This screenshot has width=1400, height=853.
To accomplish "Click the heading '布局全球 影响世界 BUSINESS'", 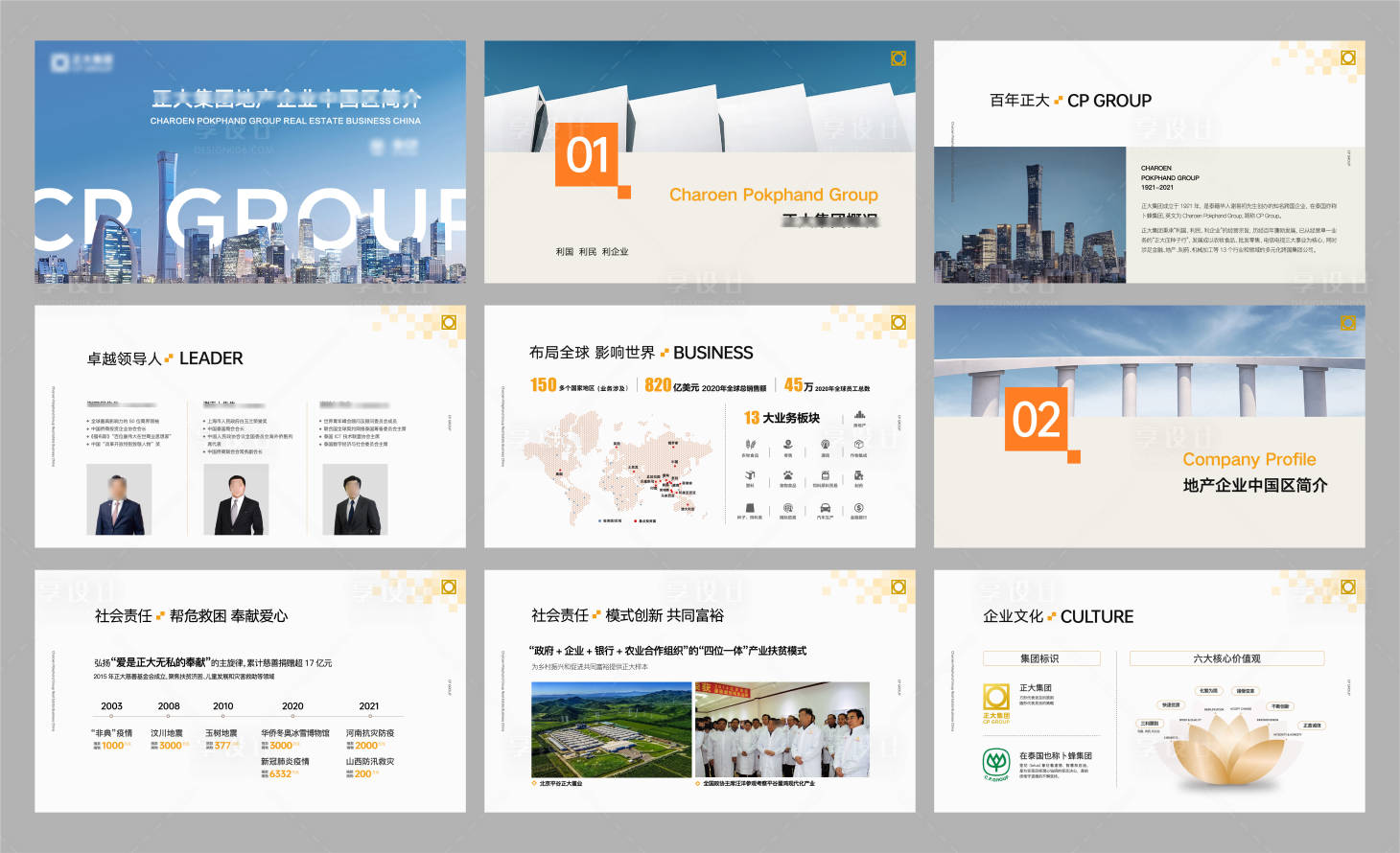I will pos(642,353).
